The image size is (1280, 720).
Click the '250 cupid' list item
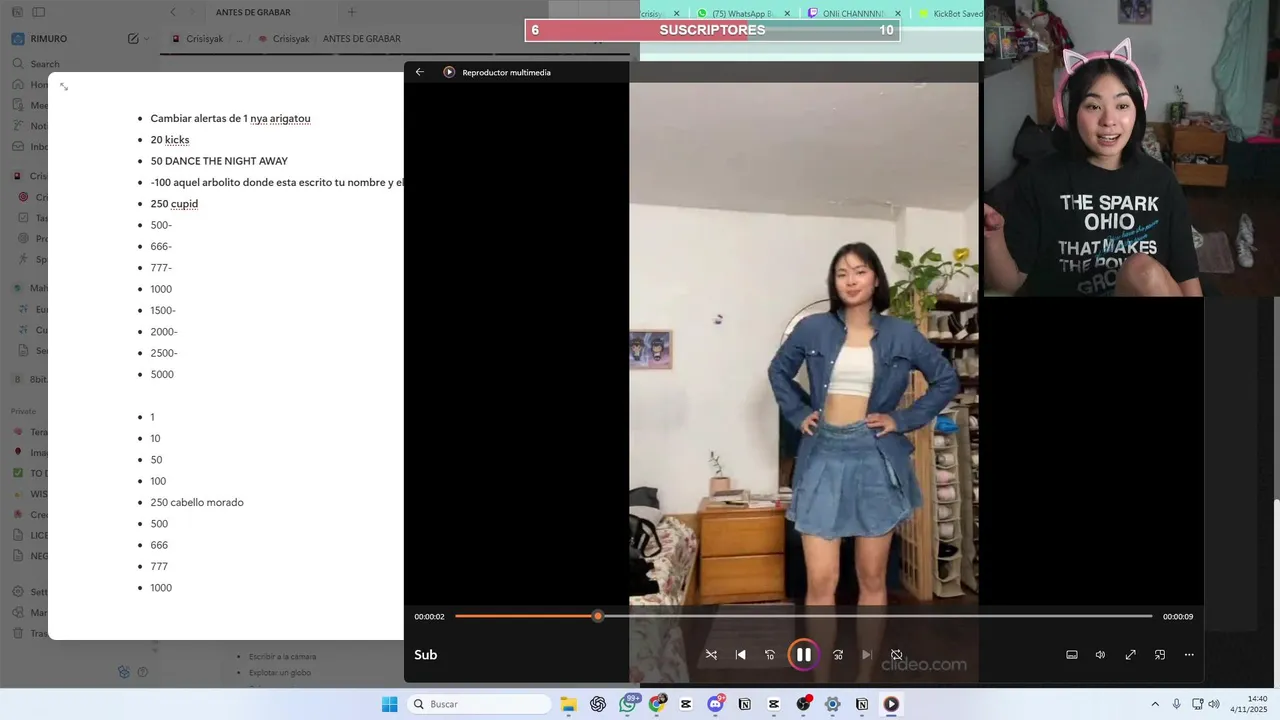pos(174,204)
